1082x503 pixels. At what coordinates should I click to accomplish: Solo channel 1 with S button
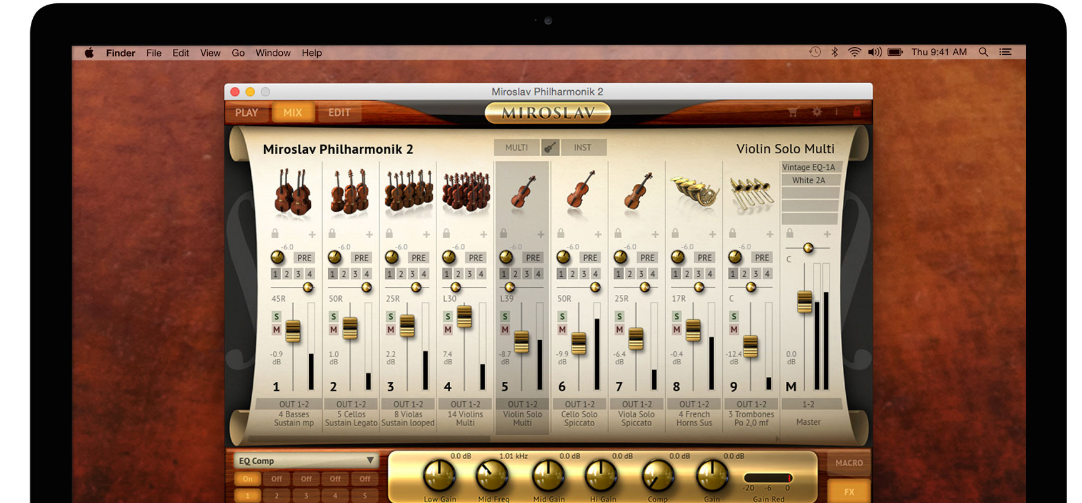coord(276,317)
